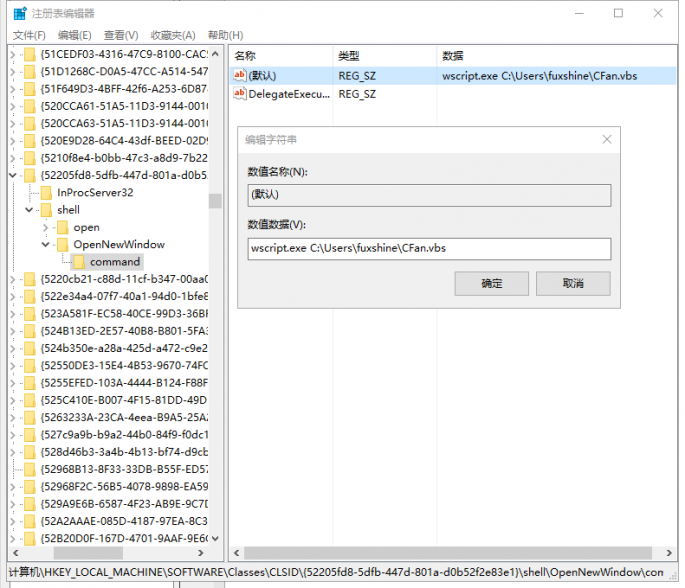Expand the {5220cb21-c88d-11cf key
The height and width of the screenshot is (588, 685).
point(13,279)
